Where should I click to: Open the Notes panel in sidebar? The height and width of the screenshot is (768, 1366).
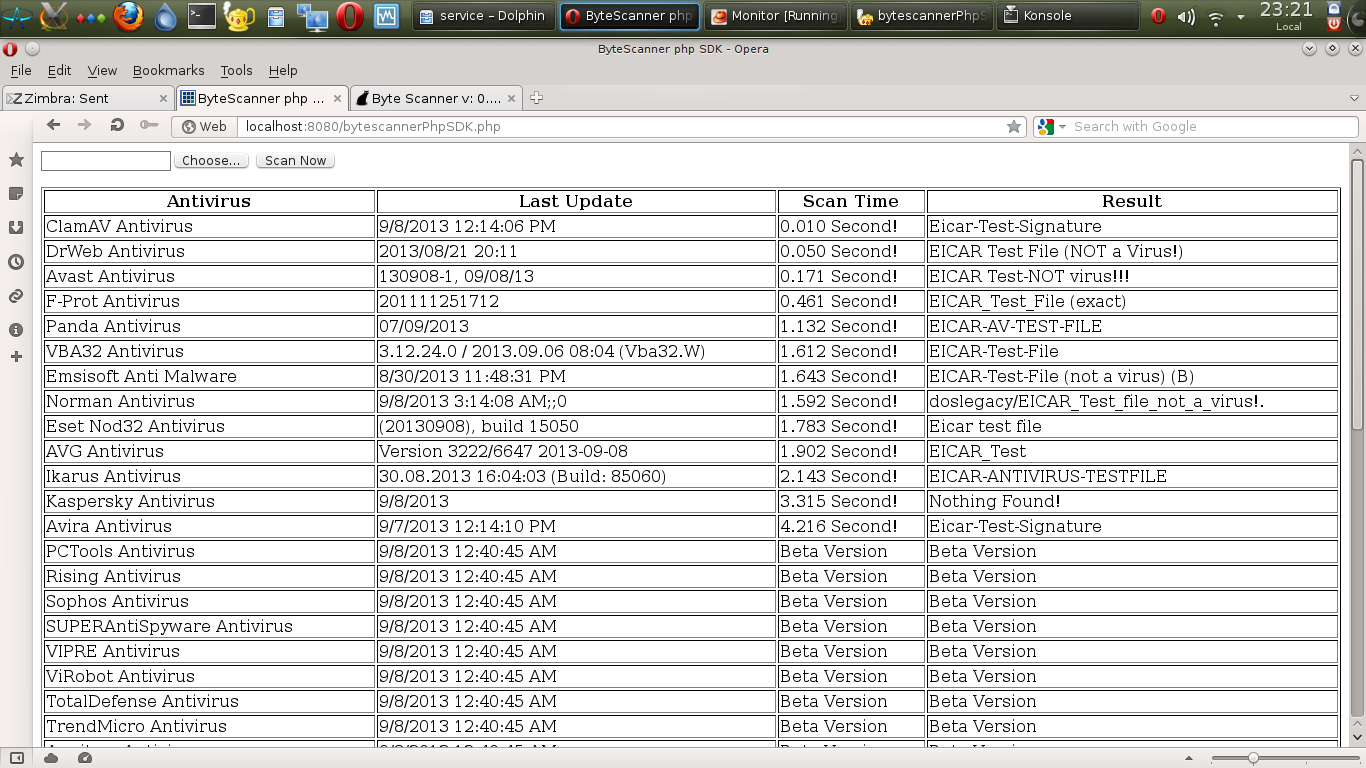point(16,193)
